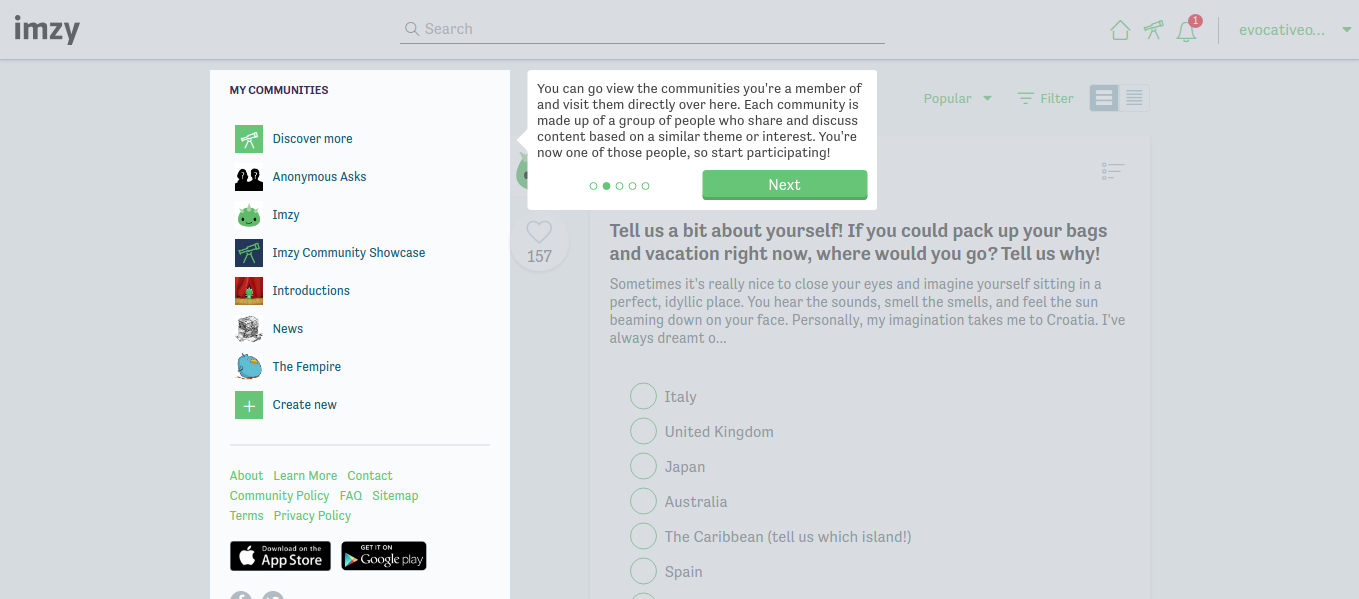Open Discover more communities
Screen dimensions: 1359x599
312,139
